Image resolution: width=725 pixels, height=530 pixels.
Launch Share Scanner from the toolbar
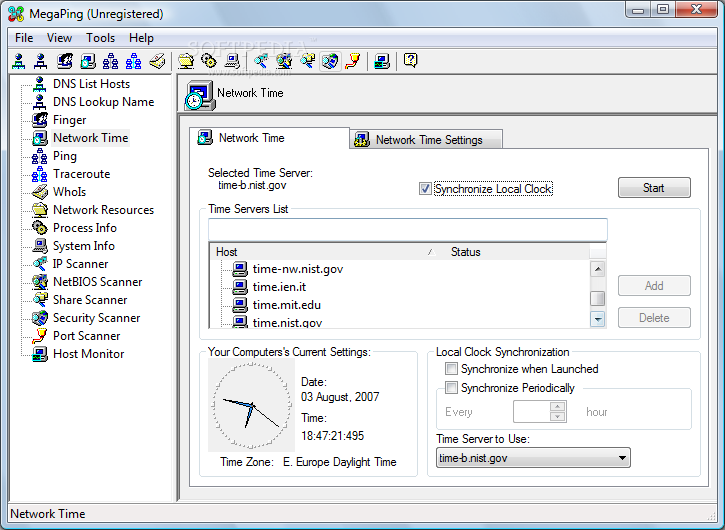[x=307, y=61]
